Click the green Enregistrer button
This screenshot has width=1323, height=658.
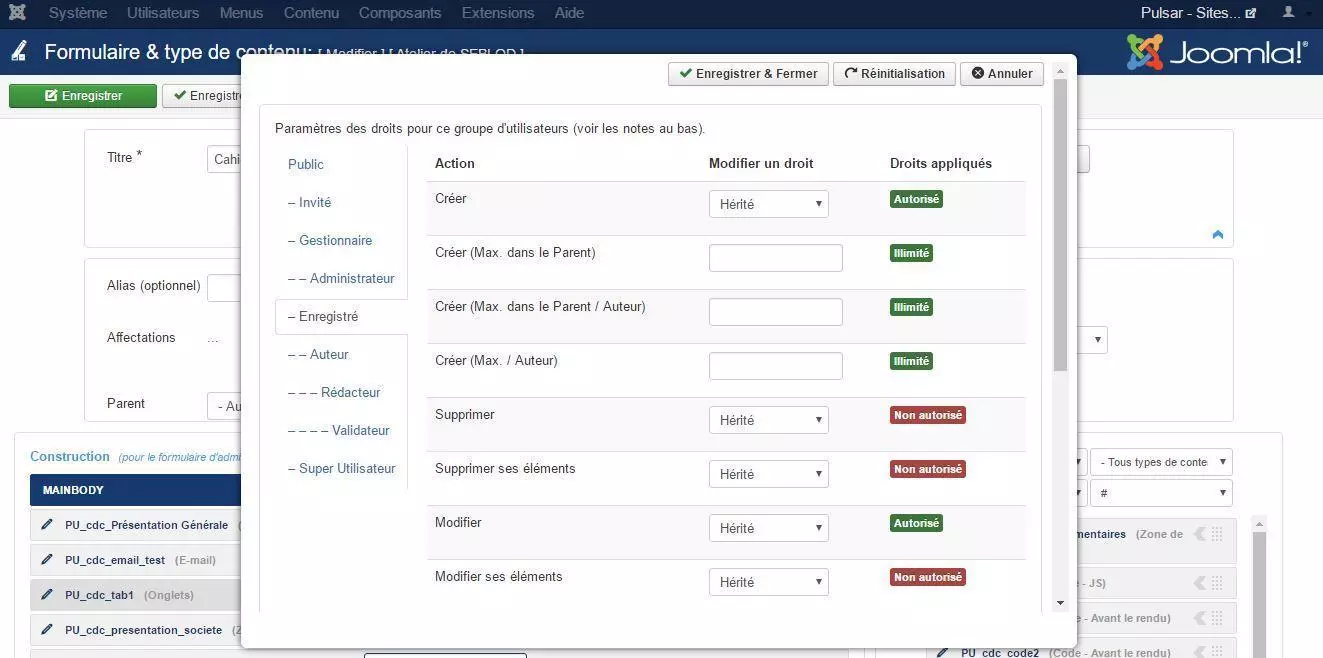click(83, 96)
